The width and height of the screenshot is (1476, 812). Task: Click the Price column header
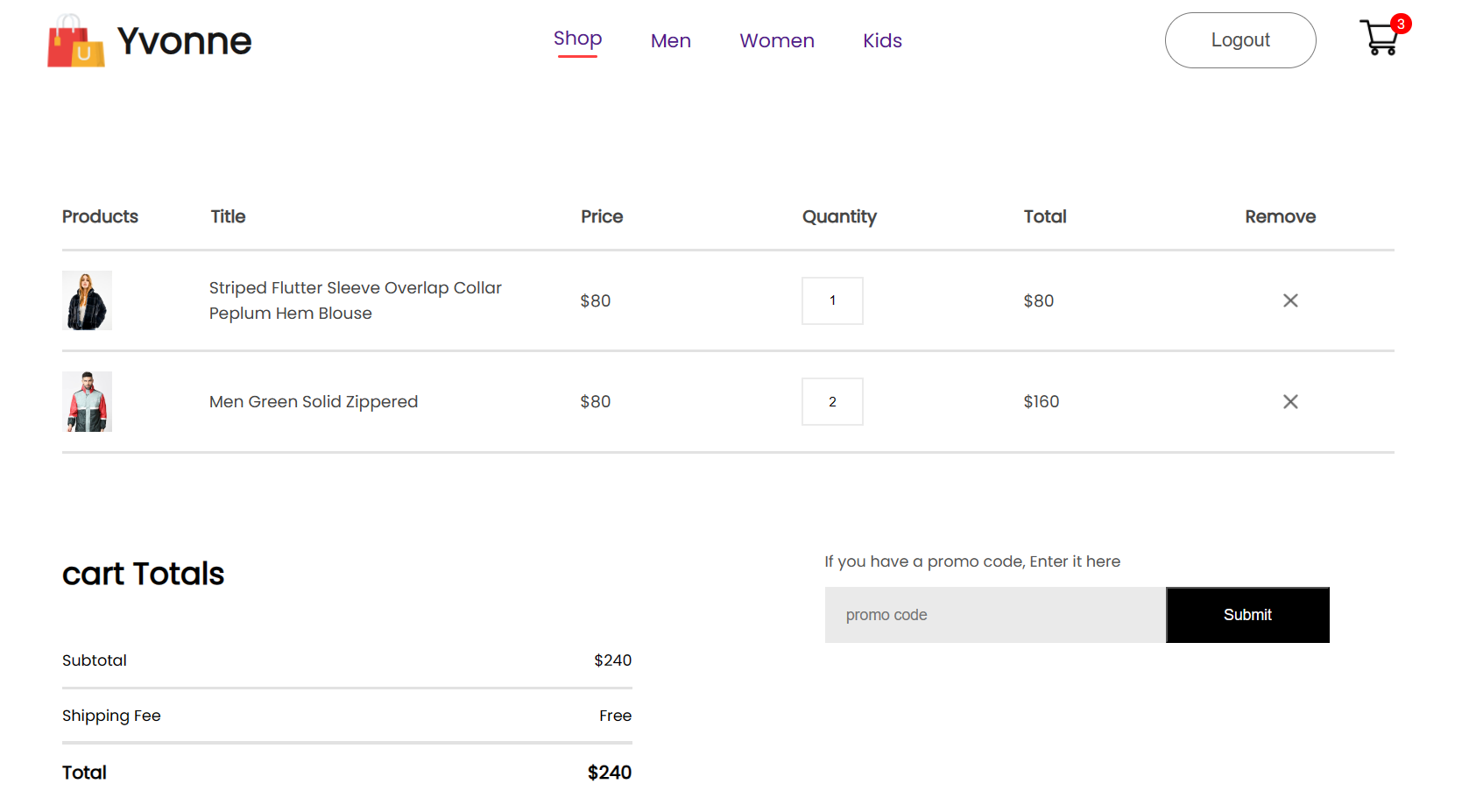click(602, 216)
